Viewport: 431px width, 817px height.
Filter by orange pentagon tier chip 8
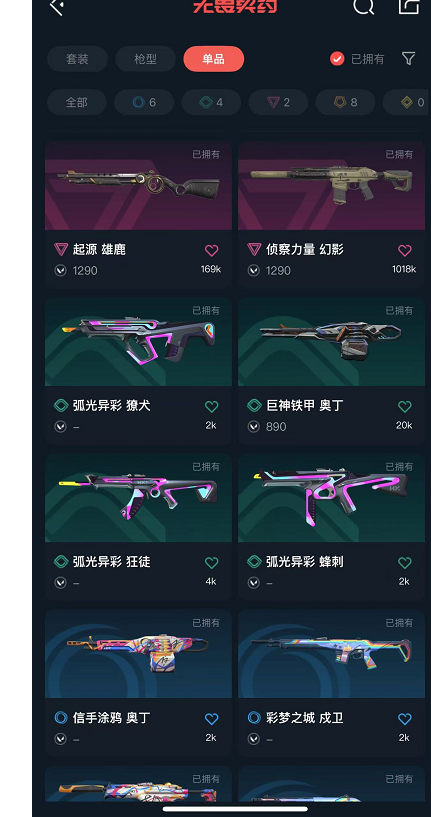345,102
